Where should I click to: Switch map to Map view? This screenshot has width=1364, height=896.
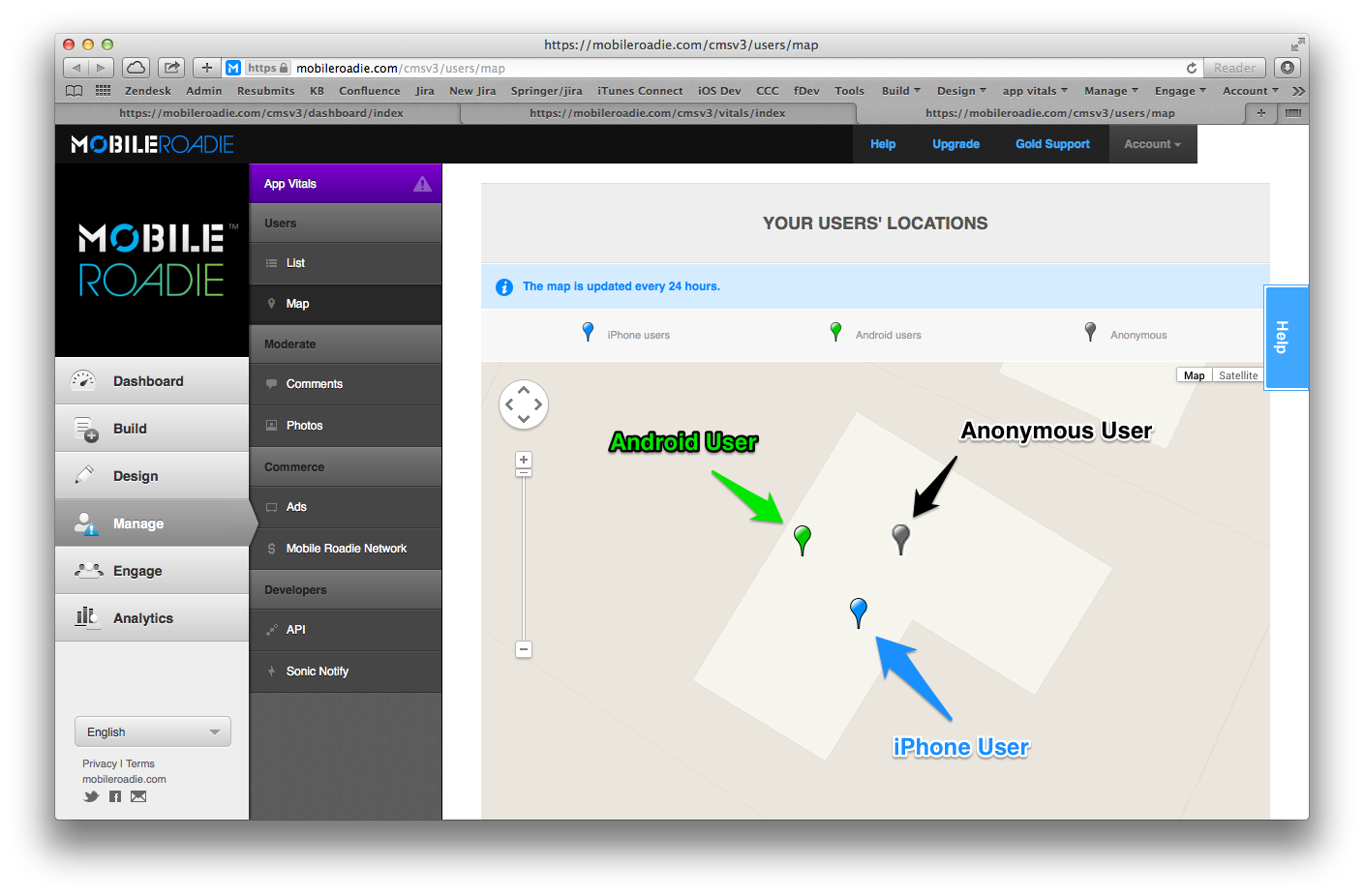tap(1194, 375)
